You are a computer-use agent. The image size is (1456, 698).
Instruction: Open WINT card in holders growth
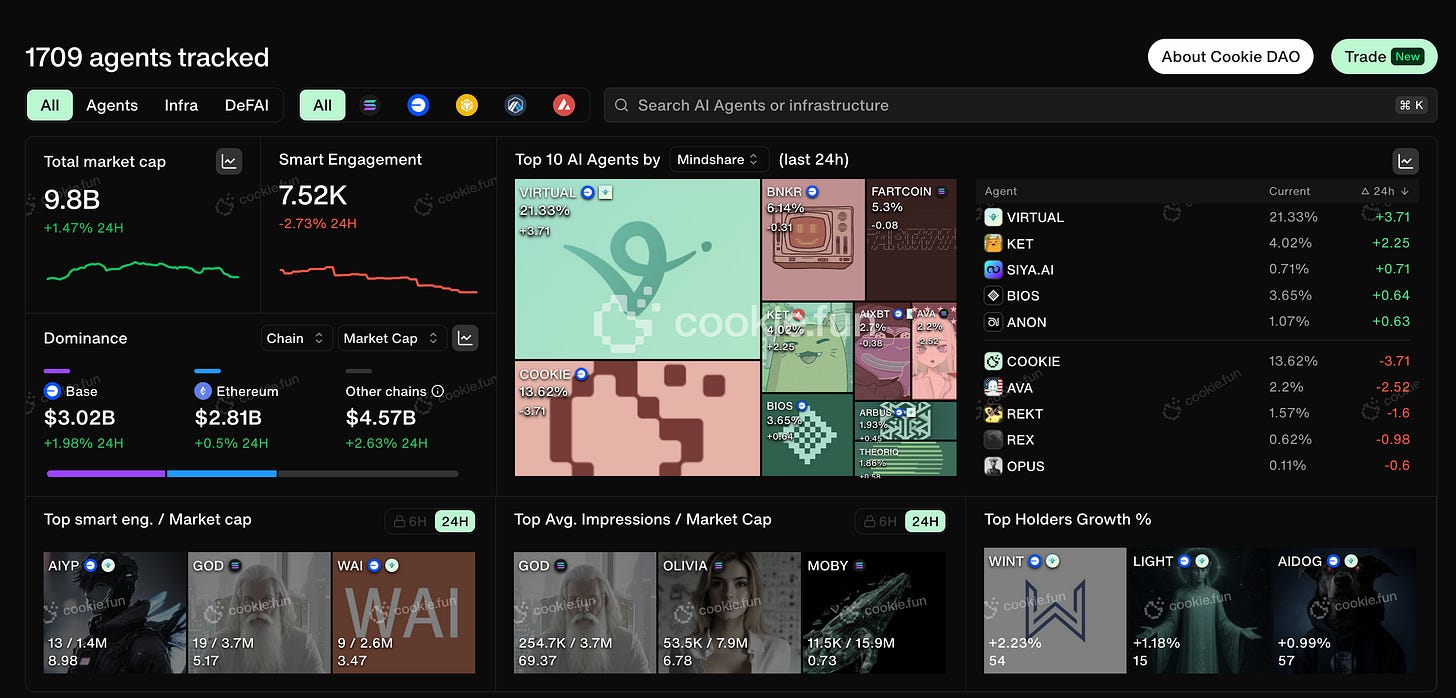(1055, 610)
